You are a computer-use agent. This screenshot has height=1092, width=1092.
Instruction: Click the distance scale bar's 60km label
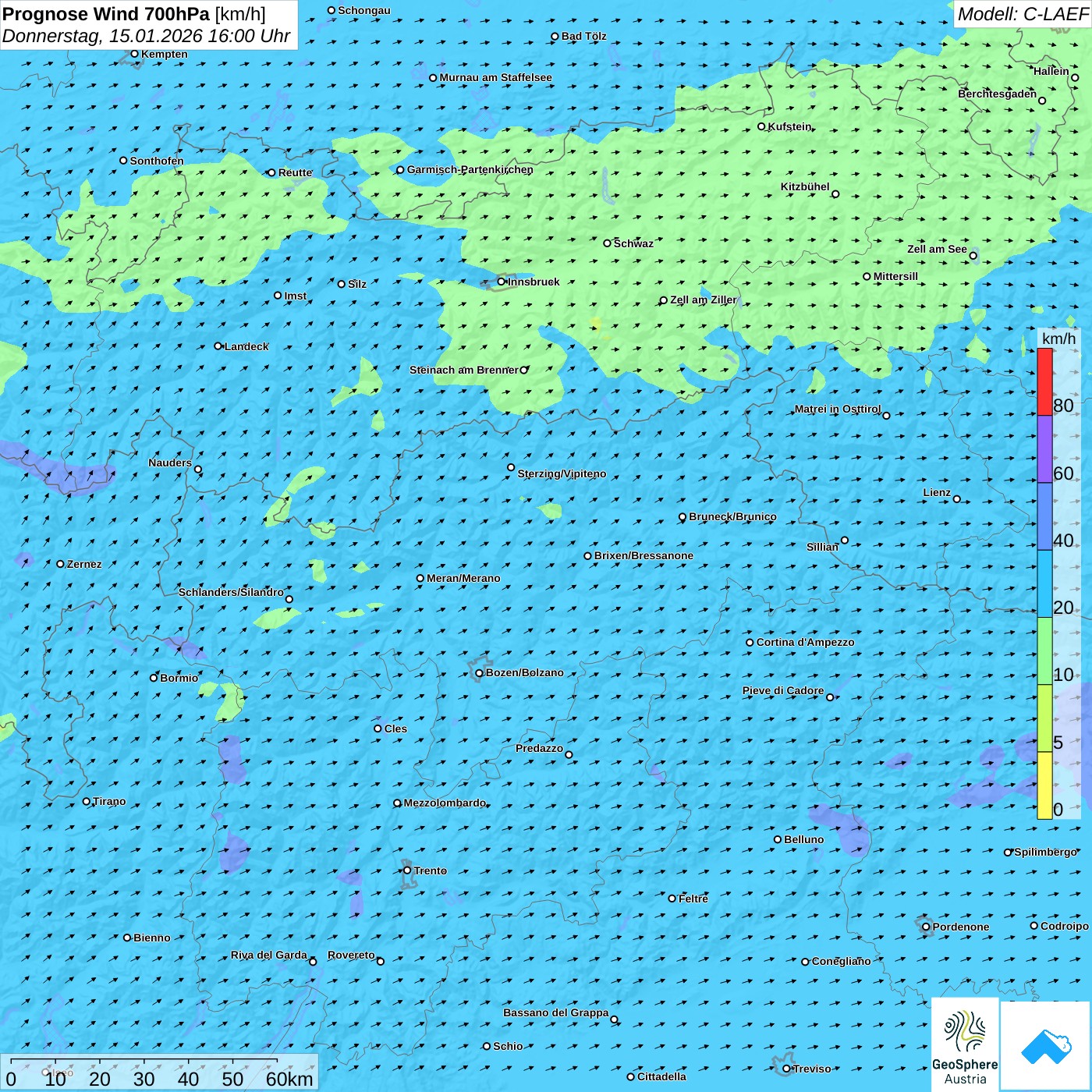click(289, 1079)
